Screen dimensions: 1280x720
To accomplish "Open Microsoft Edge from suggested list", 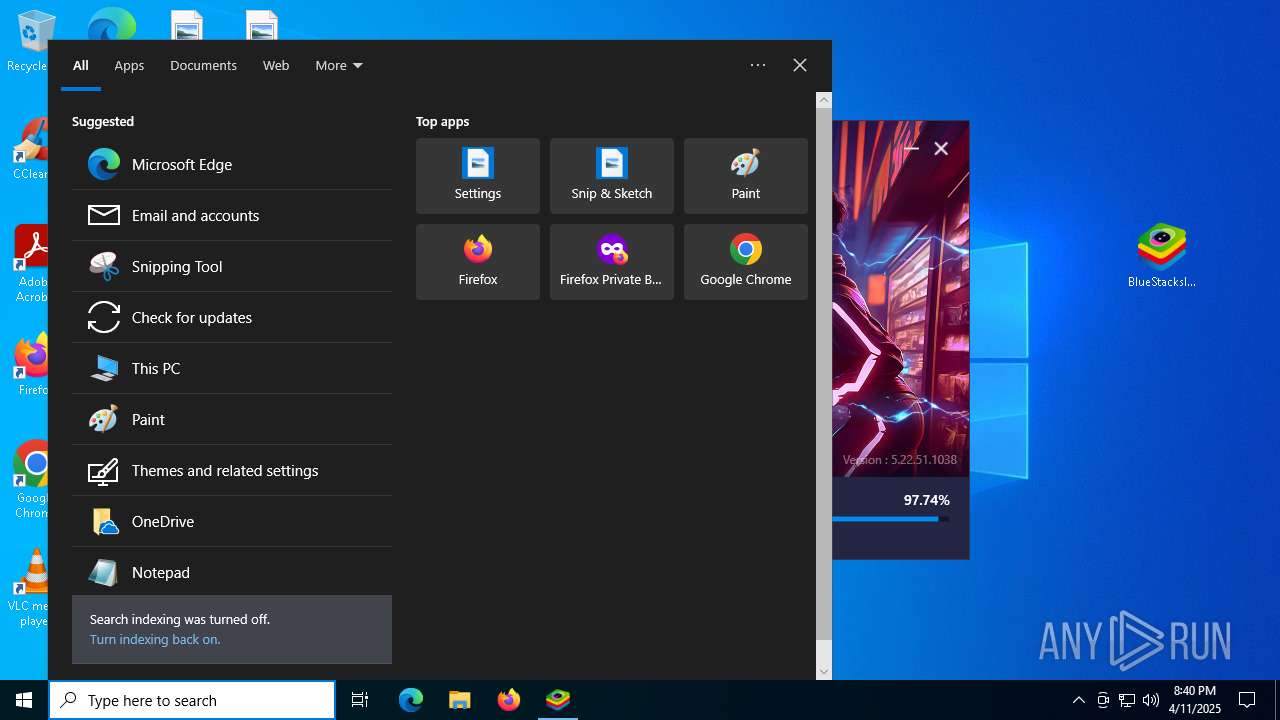I will (232, 164).
